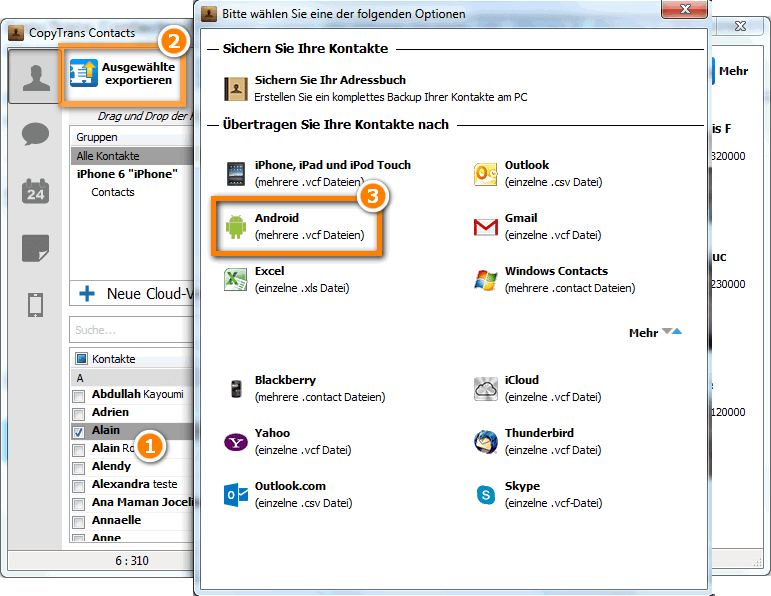Focus the Suche search field
The image size is (771, 596).
click(131, 330)
